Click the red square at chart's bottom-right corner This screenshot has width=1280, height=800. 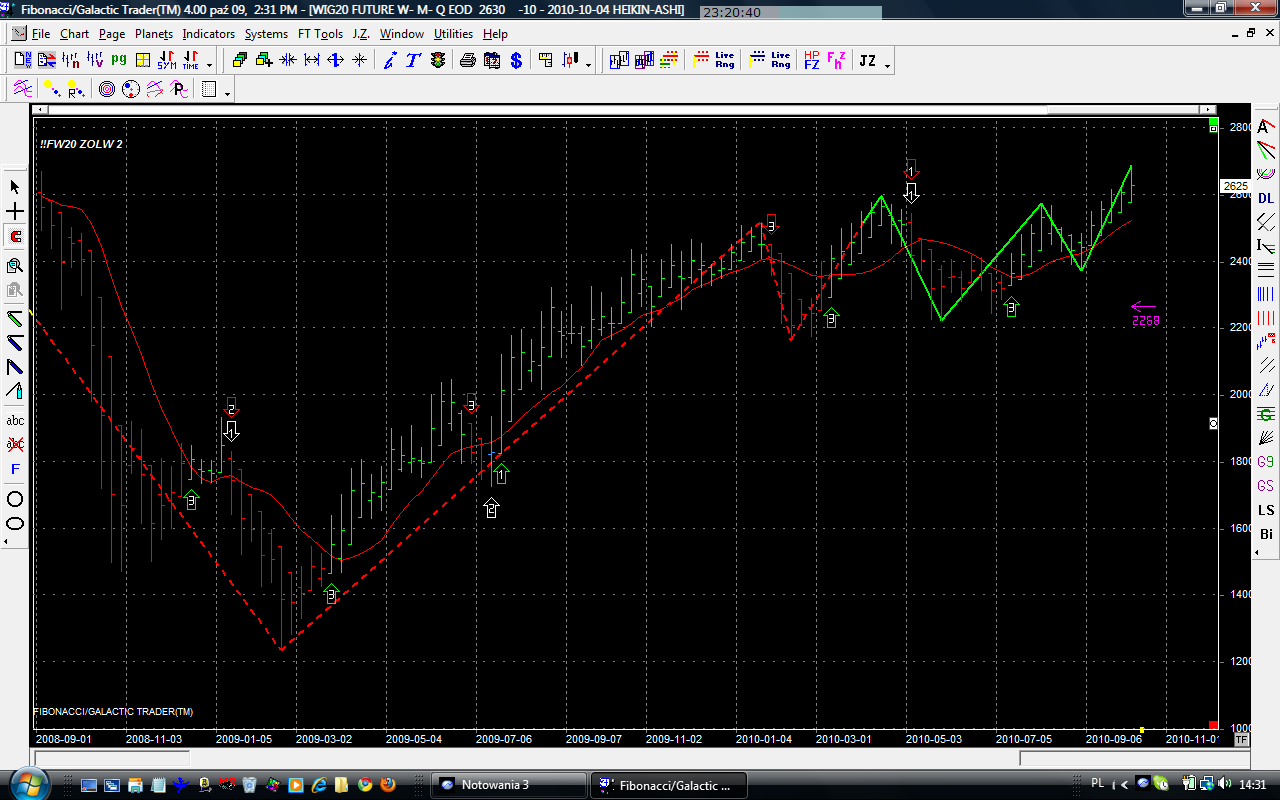coord(1213,725)
